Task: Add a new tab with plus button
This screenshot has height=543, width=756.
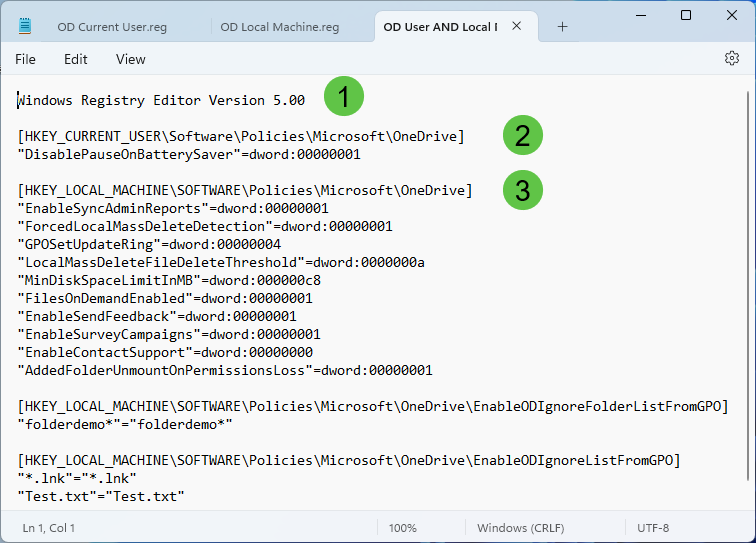Action: [562, 27]
